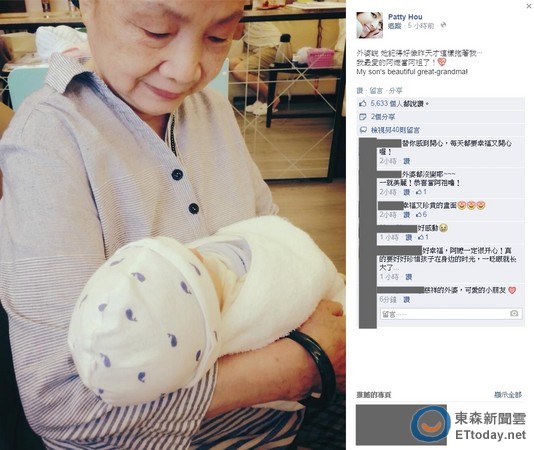The width and height of the screenshot is (534, 450).
Task: Click the 分享 share link under the post
Action: (x=395, y=91)
